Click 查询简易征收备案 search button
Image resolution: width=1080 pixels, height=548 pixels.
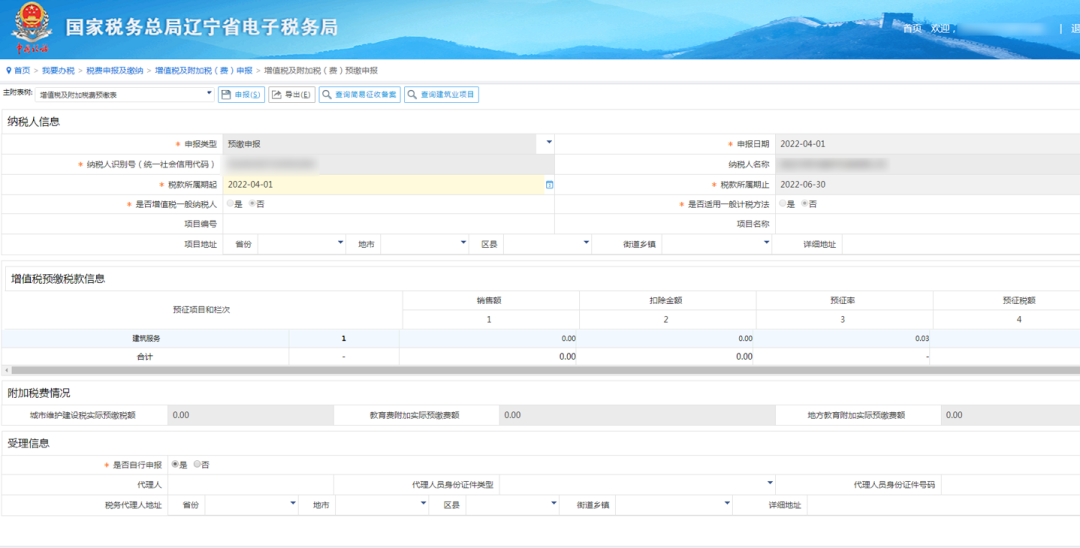click(x=360, y=95)
